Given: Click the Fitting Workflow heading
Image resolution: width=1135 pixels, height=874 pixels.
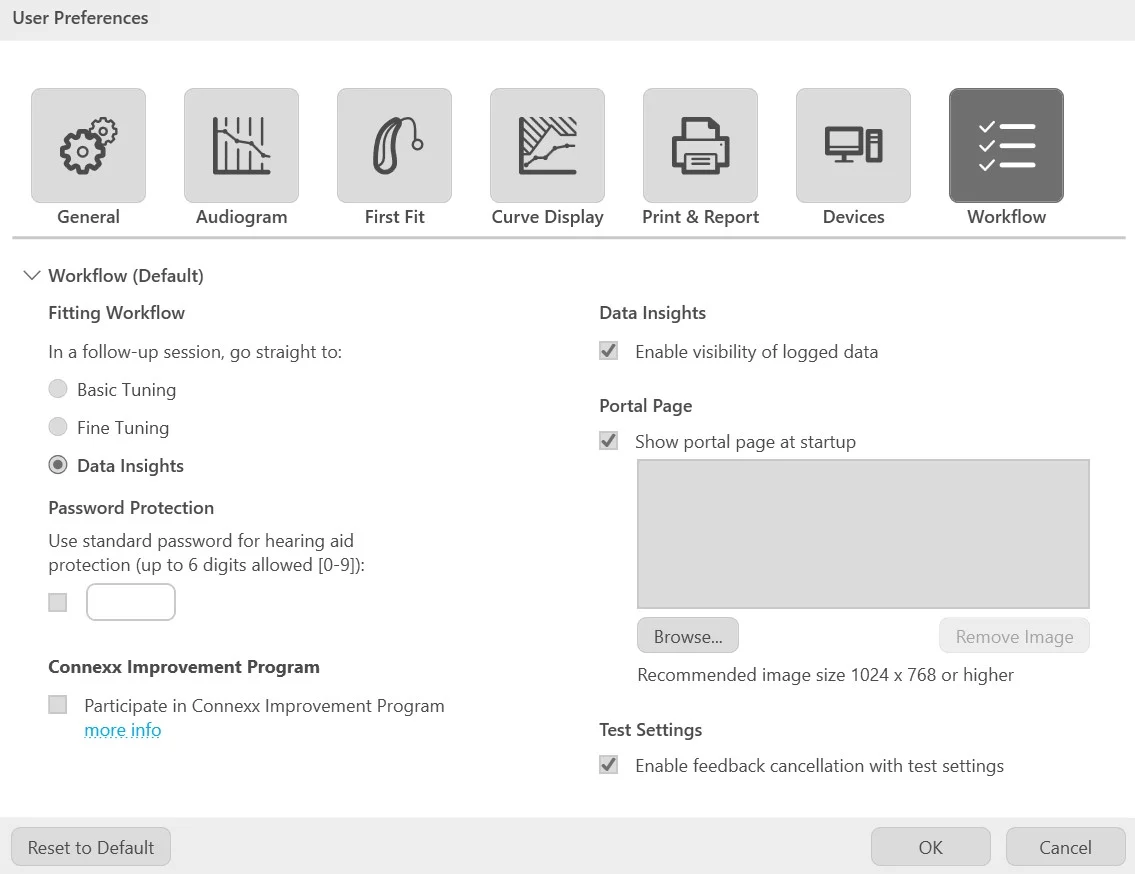Looking at the screenshot, I should [x=117, y=313].
